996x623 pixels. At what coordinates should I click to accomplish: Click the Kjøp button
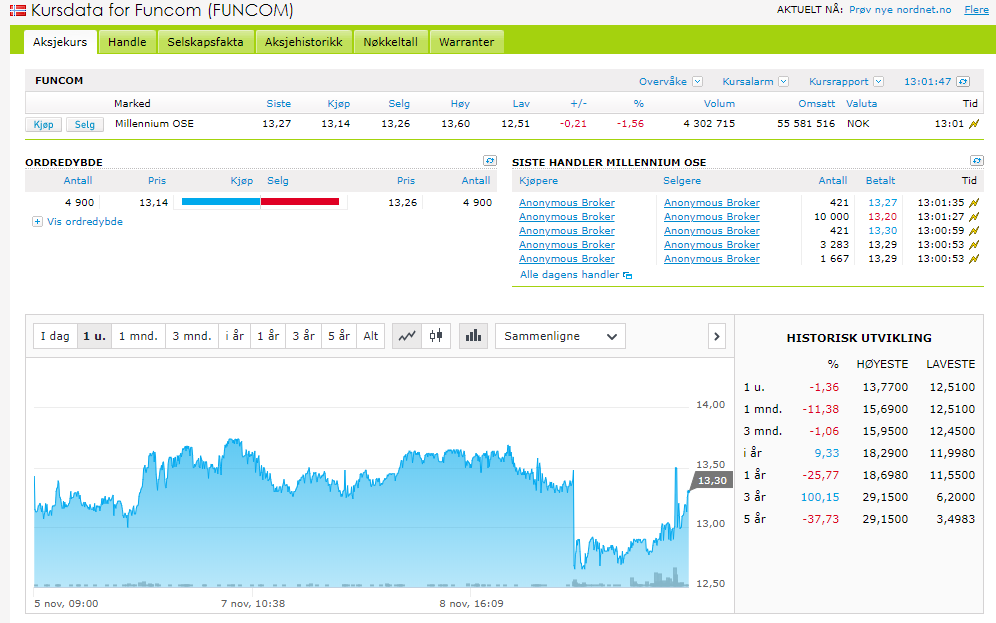click(44, 124)
